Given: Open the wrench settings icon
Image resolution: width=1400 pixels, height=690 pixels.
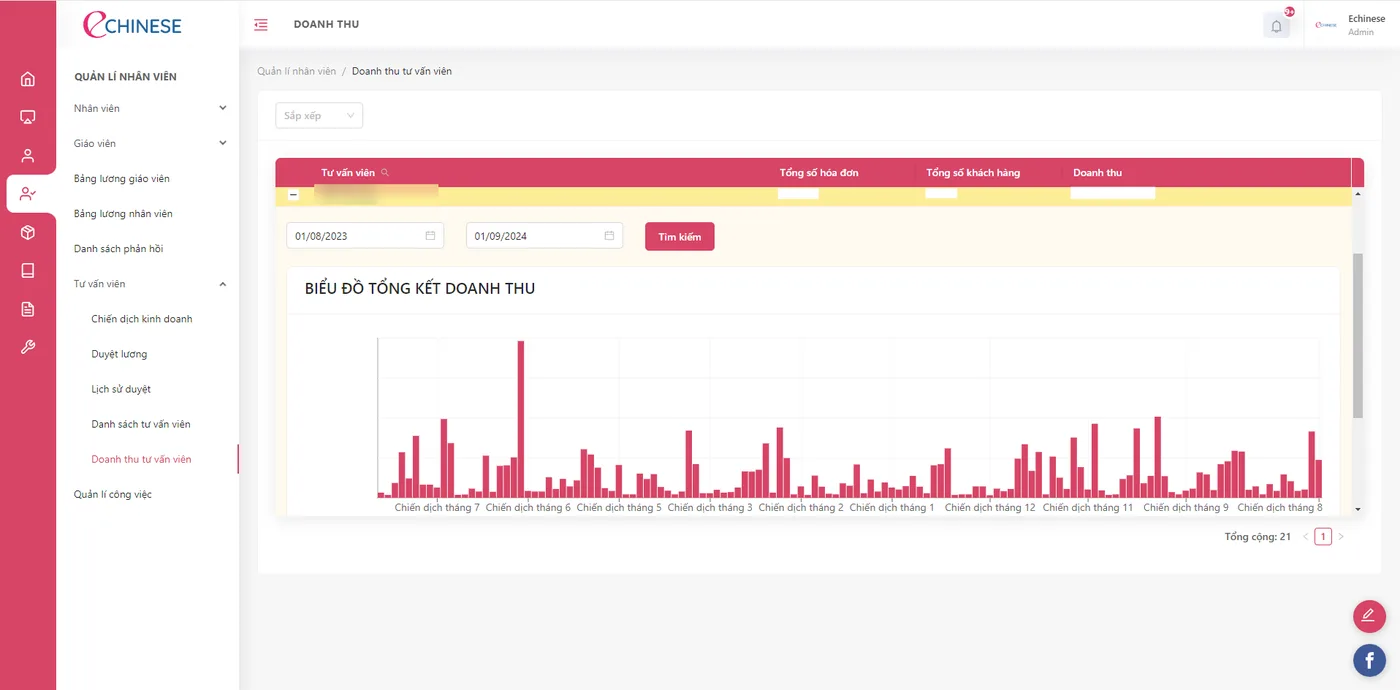Looking at the screenshot, I should pos(28,347).
